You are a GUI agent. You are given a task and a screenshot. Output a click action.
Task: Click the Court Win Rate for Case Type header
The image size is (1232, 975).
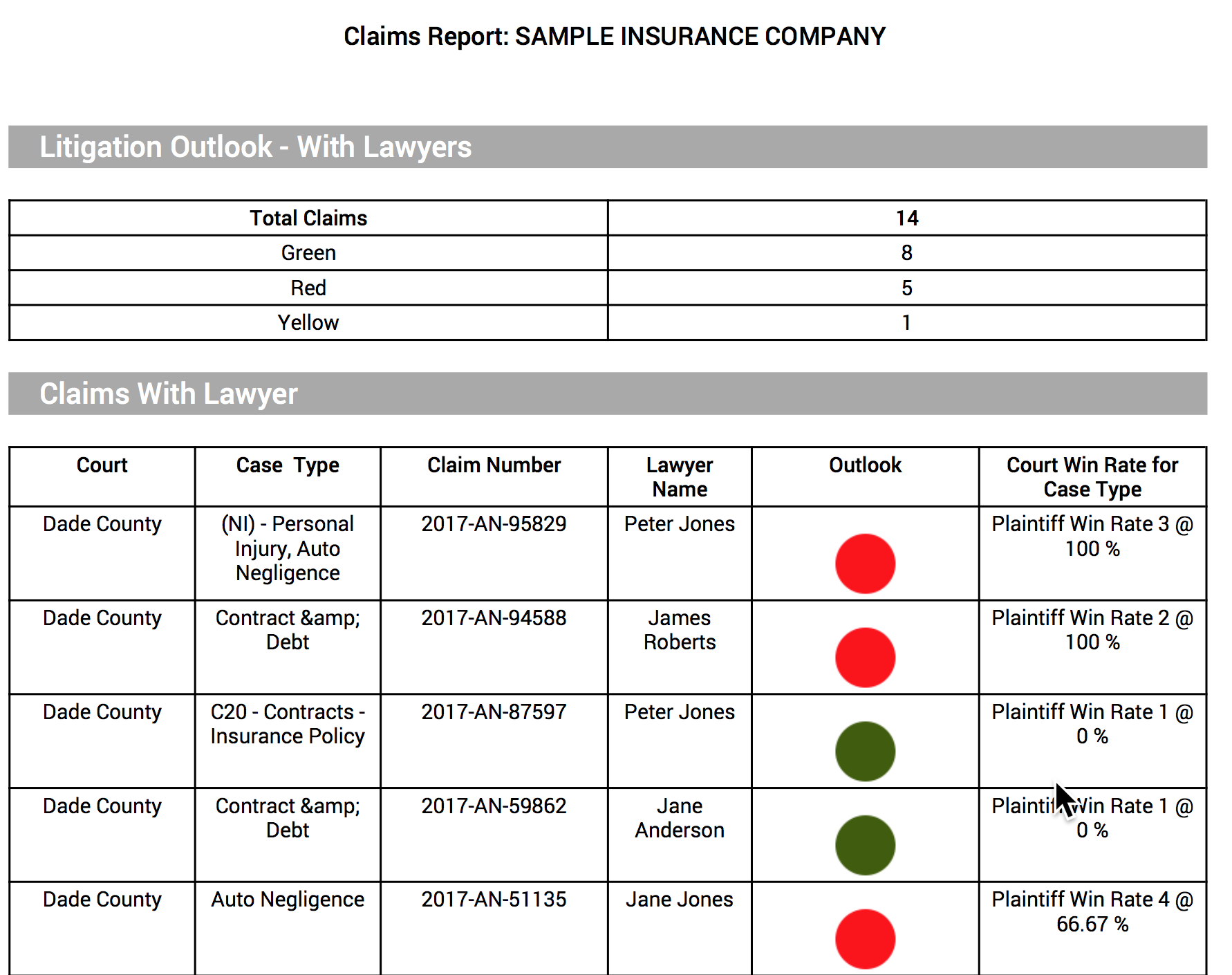click(1092, 477)
